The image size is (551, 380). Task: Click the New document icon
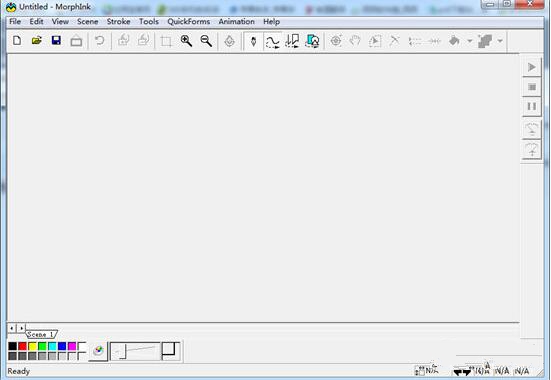pyautogui.click(x=17, y=41)
